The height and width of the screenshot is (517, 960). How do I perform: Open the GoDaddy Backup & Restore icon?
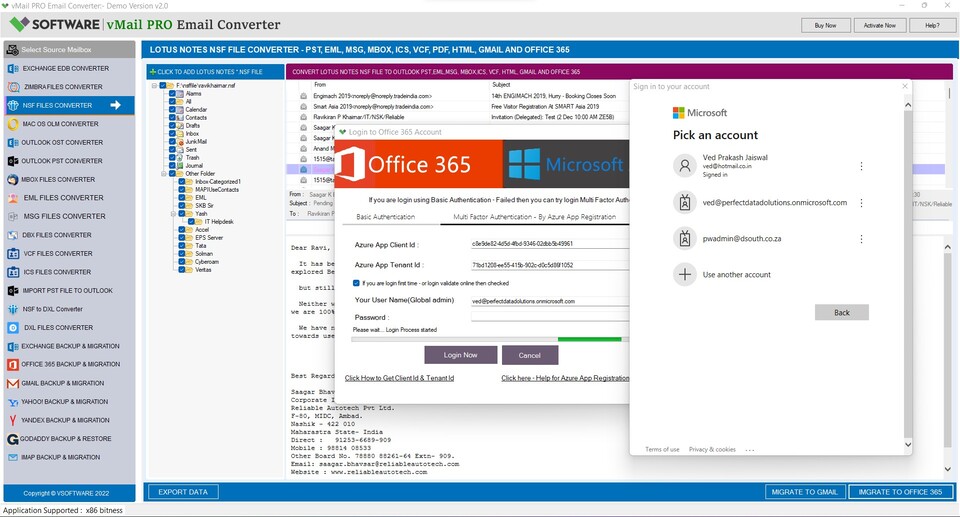[13, 439]
